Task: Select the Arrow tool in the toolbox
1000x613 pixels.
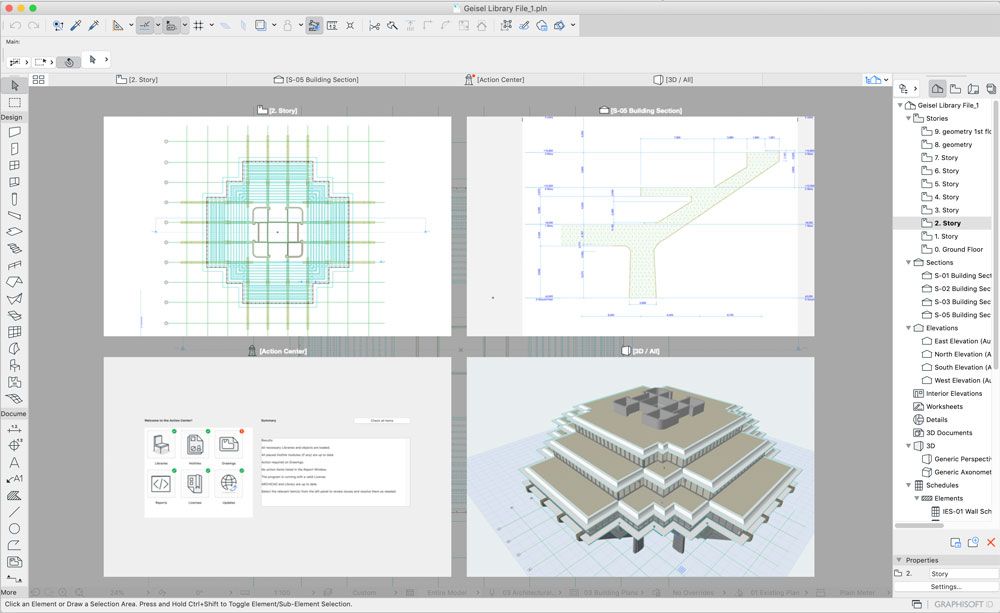Action: point(15,86)
